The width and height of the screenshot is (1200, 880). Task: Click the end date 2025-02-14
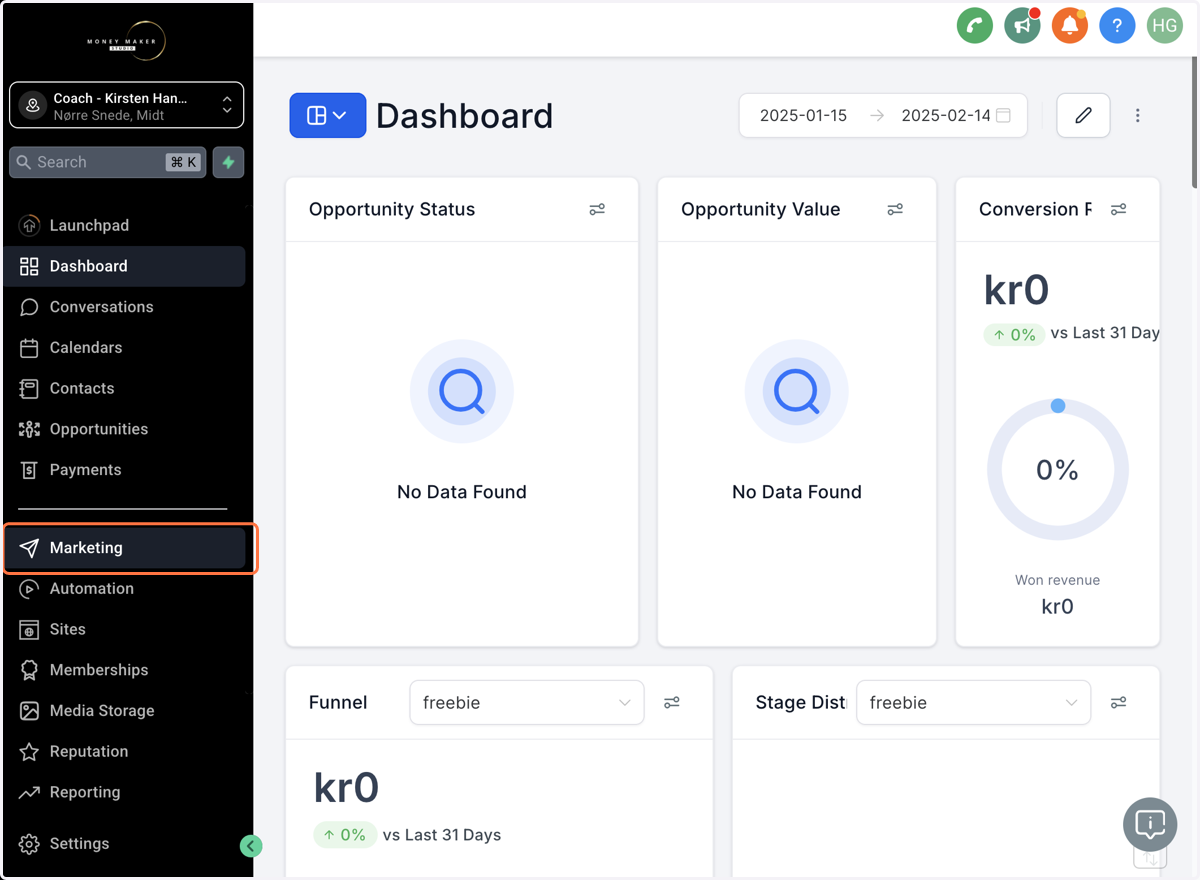pos(946,116)
